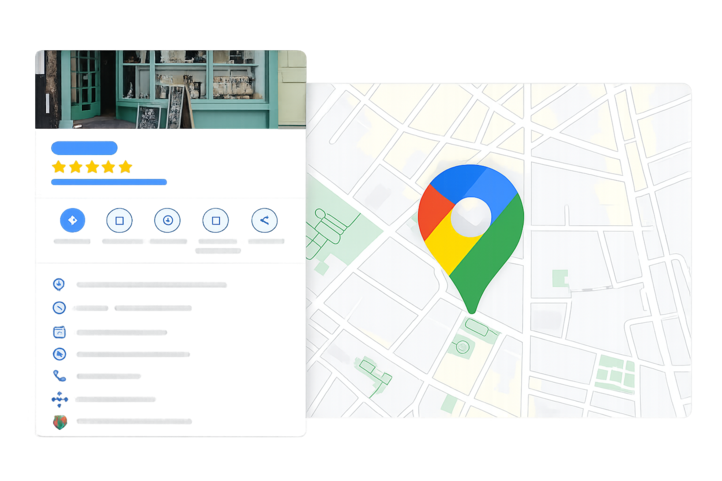Click the clock hours icon
The width and height of the screenshot is (722, 481).
click(x=59, y=307)
